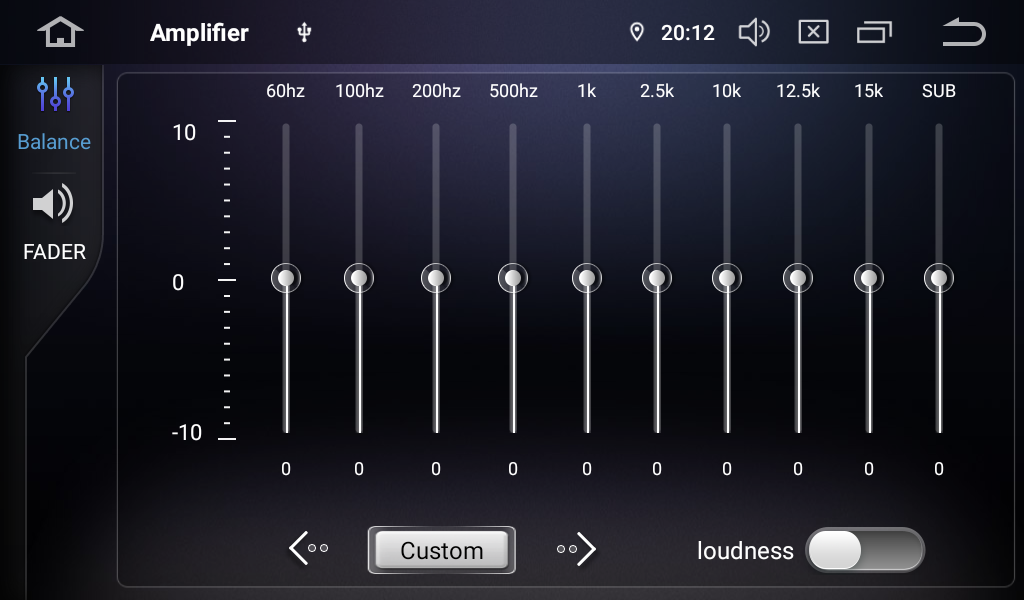Click the 500hz band slider knob
Screen dimensions: 1024x600
pos(513,278)
